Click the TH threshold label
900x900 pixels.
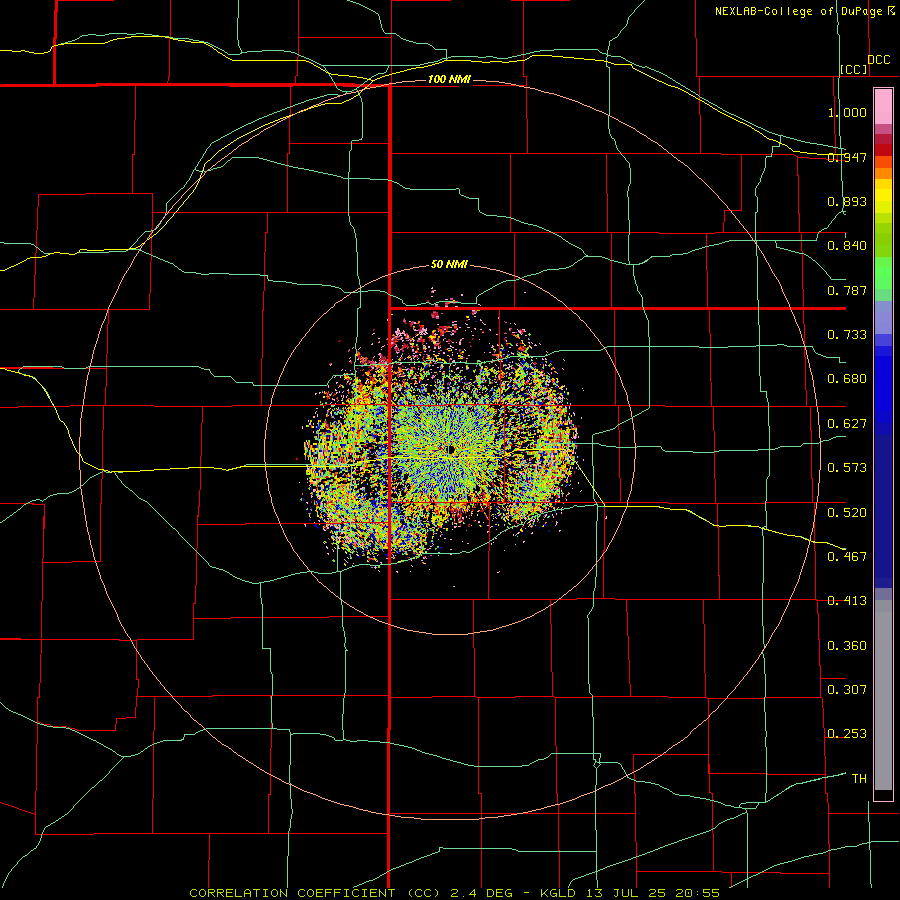click(x=859, y=779)
